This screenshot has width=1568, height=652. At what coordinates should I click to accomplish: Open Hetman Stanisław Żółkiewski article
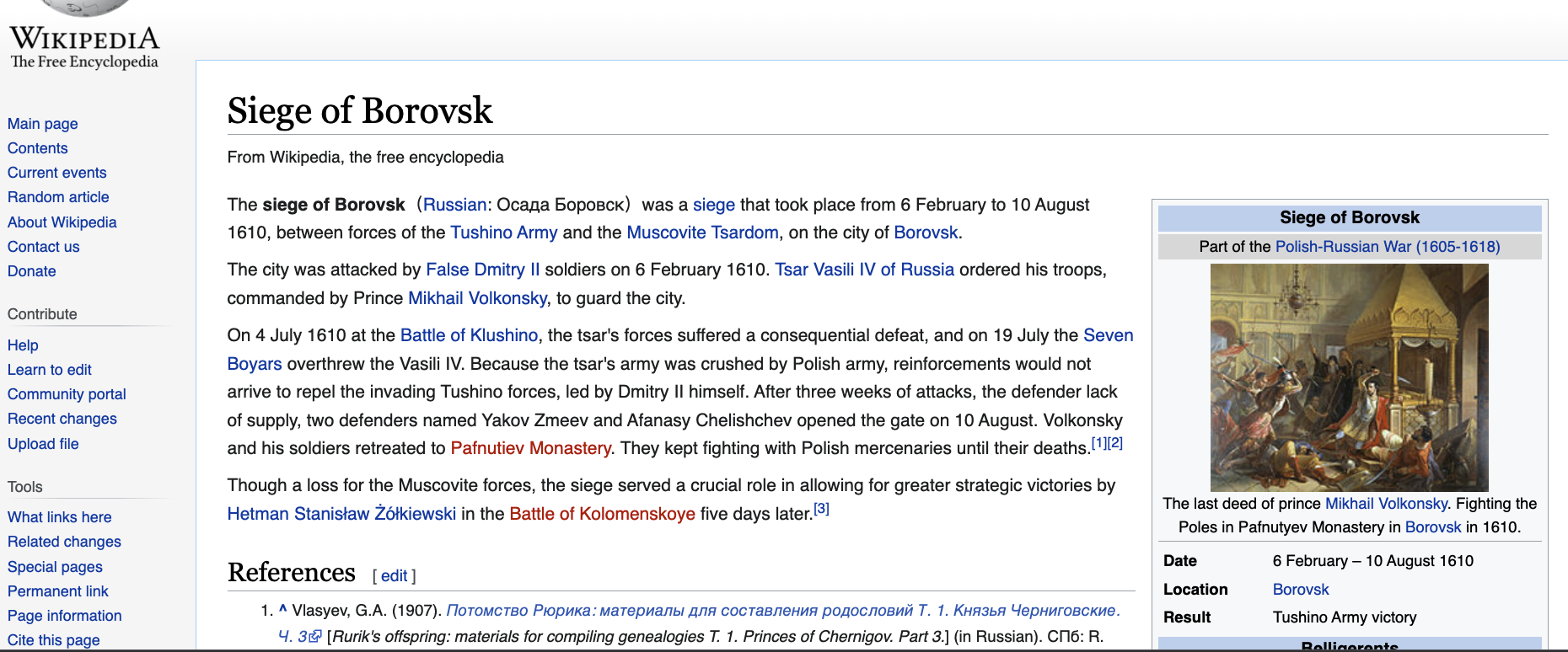point(341,514)
